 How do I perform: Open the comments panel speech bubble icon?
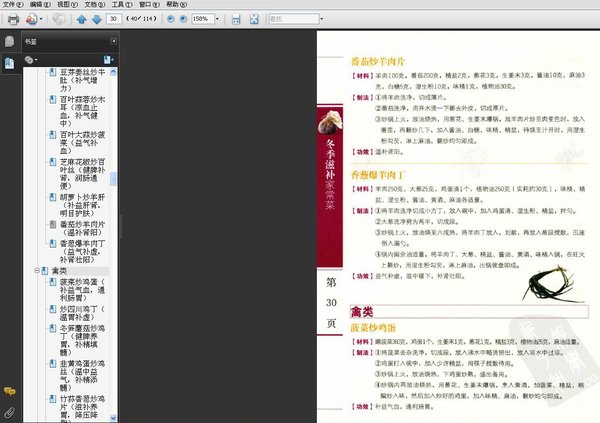[x=10, y=391]
